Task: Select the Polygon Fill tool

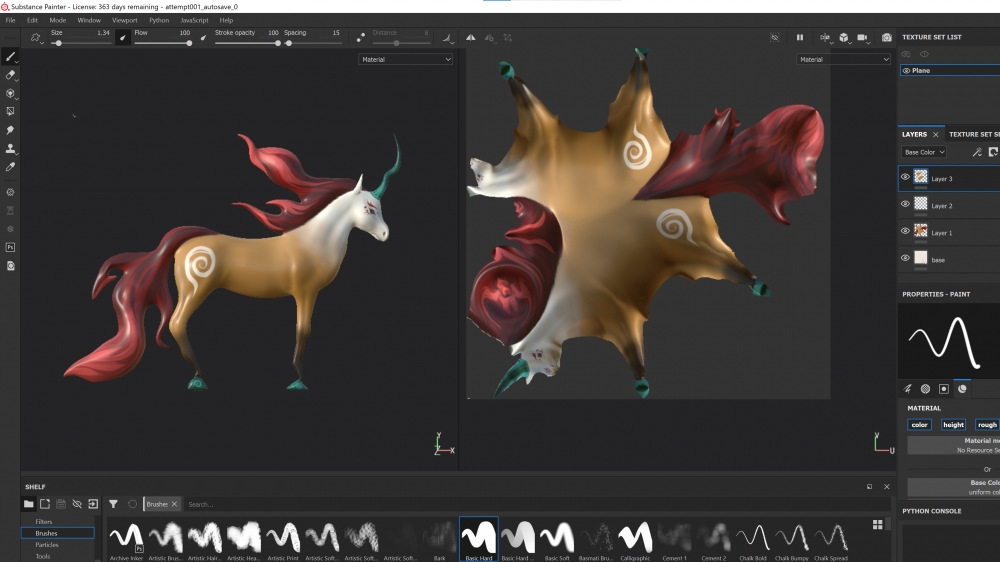Action: [x=10, y=111]
